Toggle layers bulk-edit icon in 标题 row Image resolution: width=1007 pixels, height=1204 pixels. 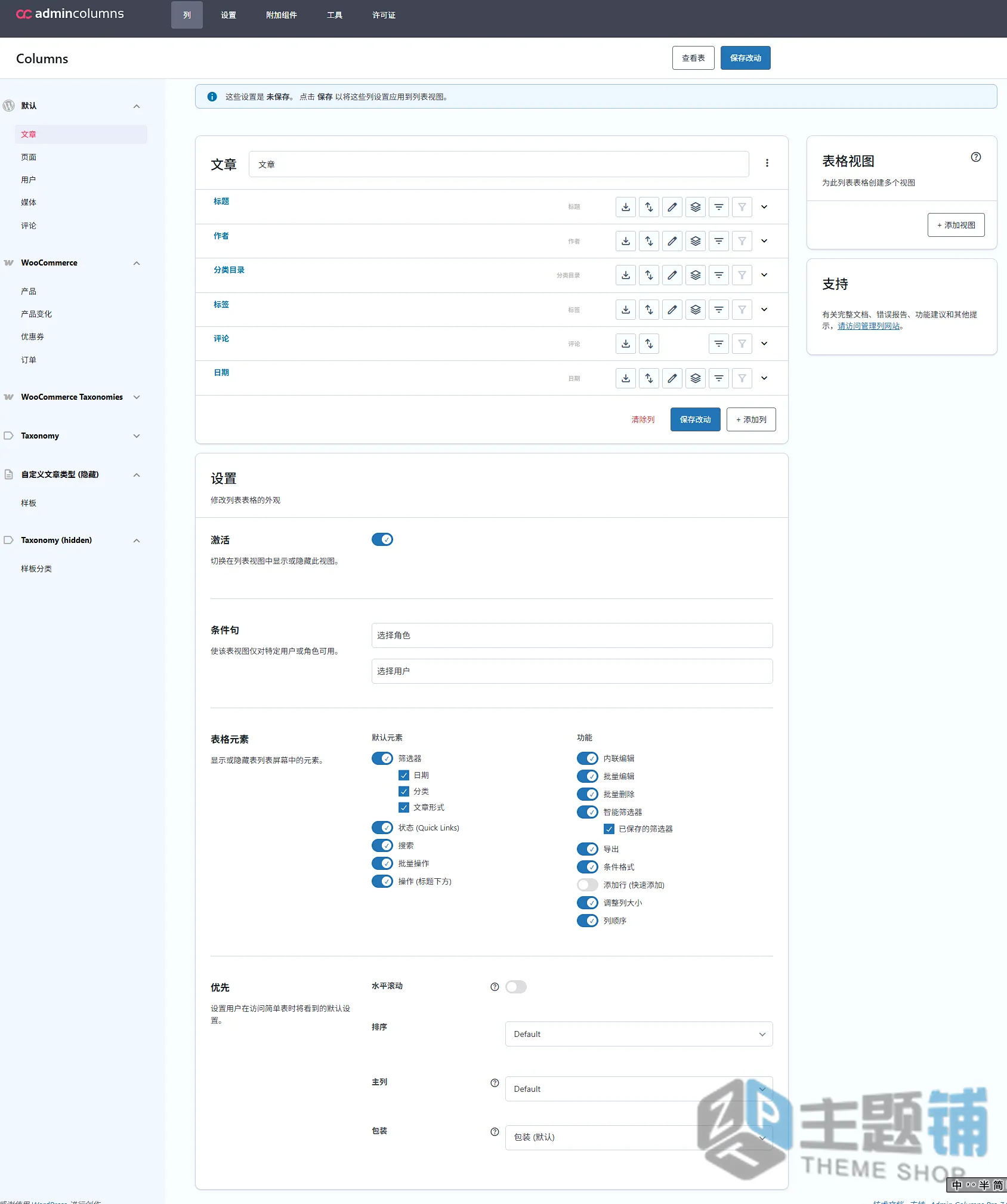pos(696,207)
